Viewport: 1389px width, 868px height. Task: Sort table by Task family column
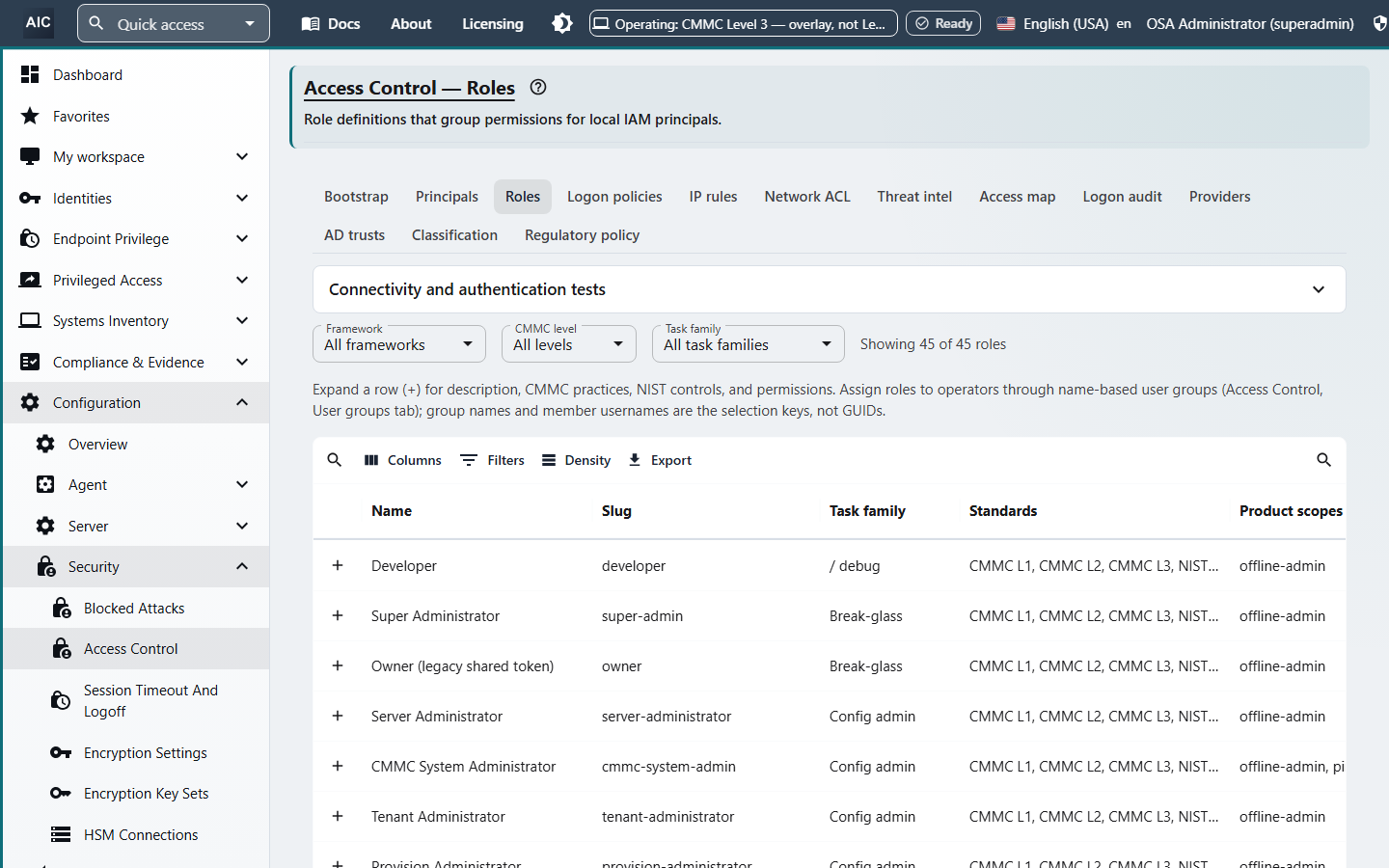tap(867, 511)
